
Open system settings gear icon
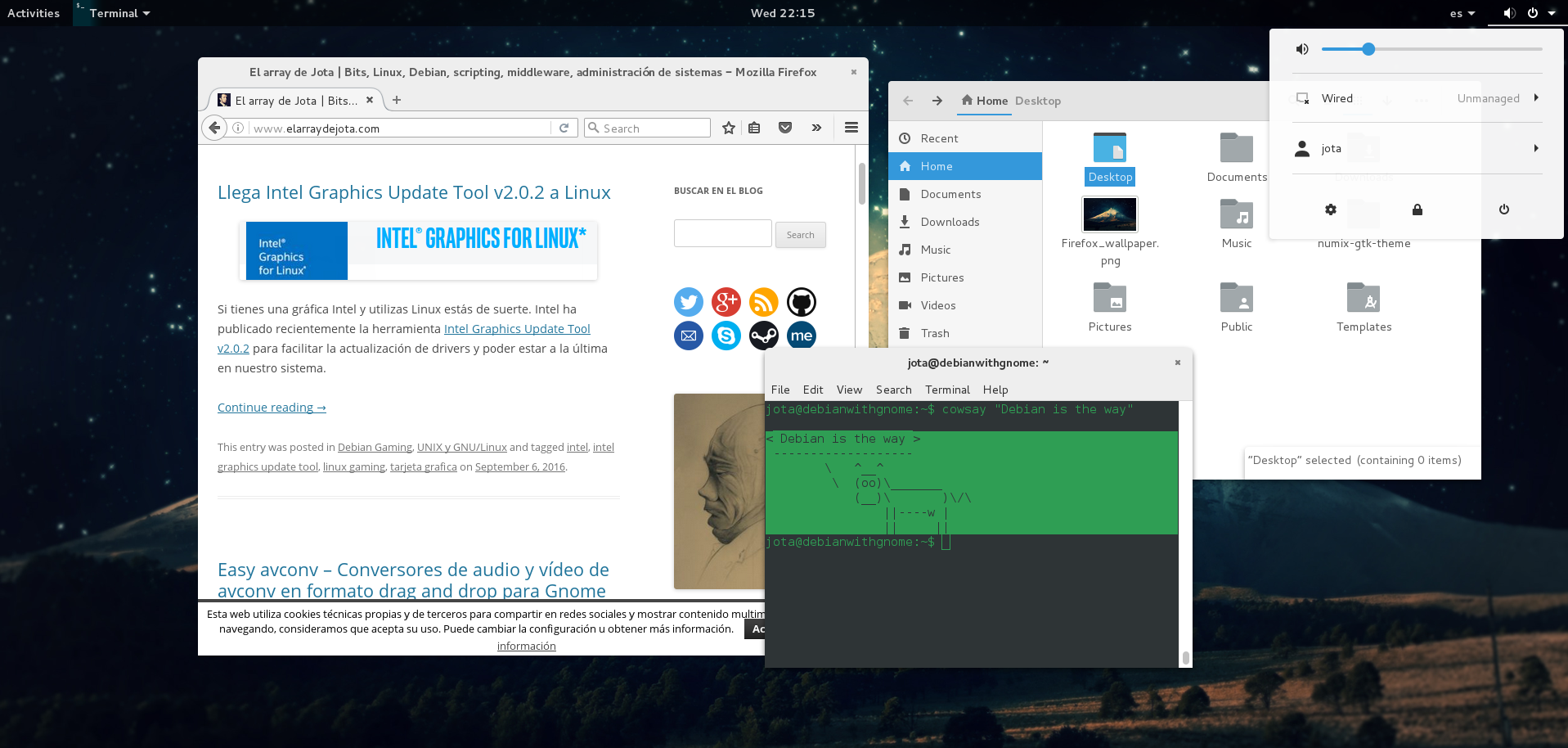[1331, 210]
